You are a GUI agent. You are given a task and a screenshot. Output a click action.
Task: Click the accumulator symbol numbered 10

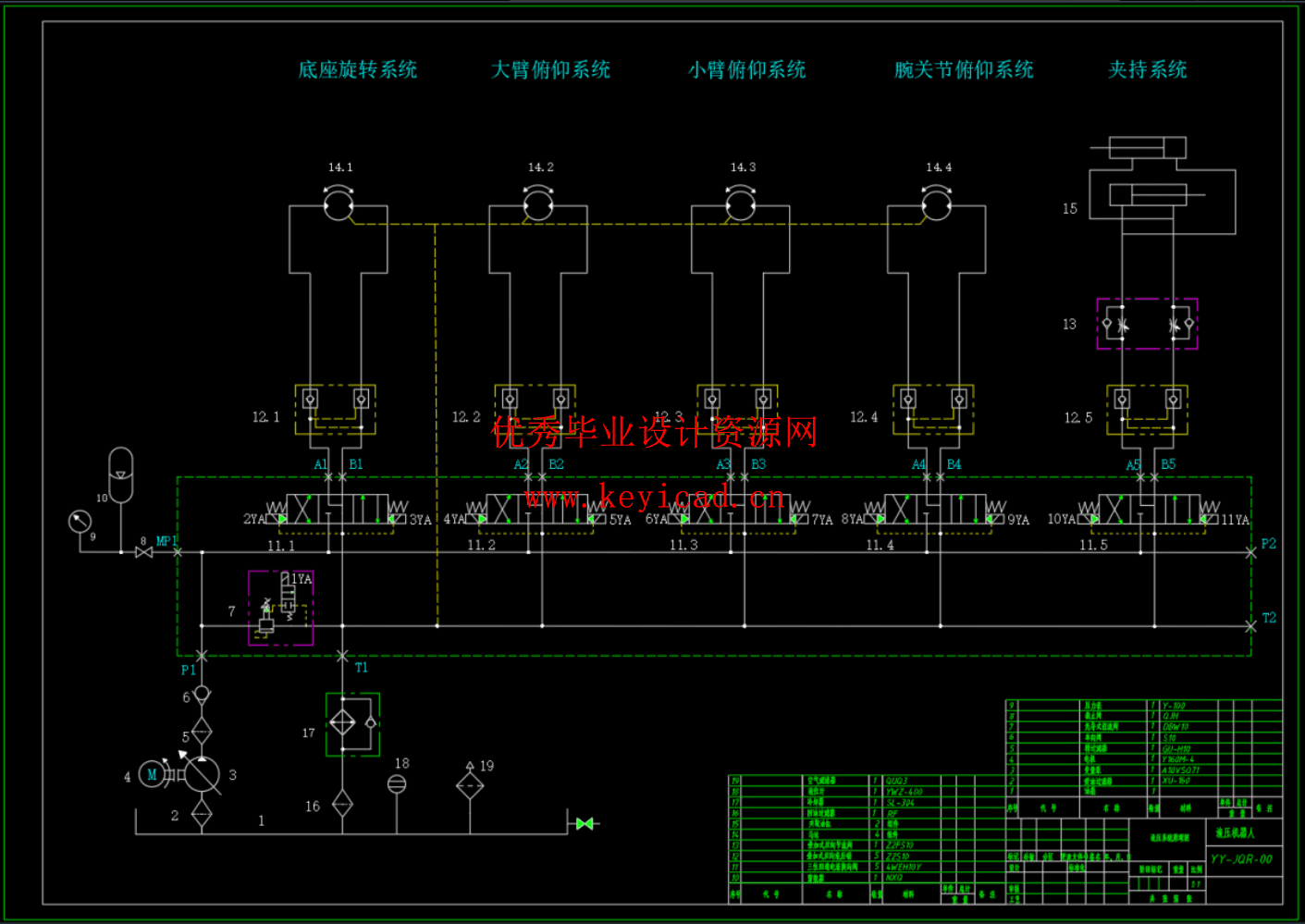(121, 474)
